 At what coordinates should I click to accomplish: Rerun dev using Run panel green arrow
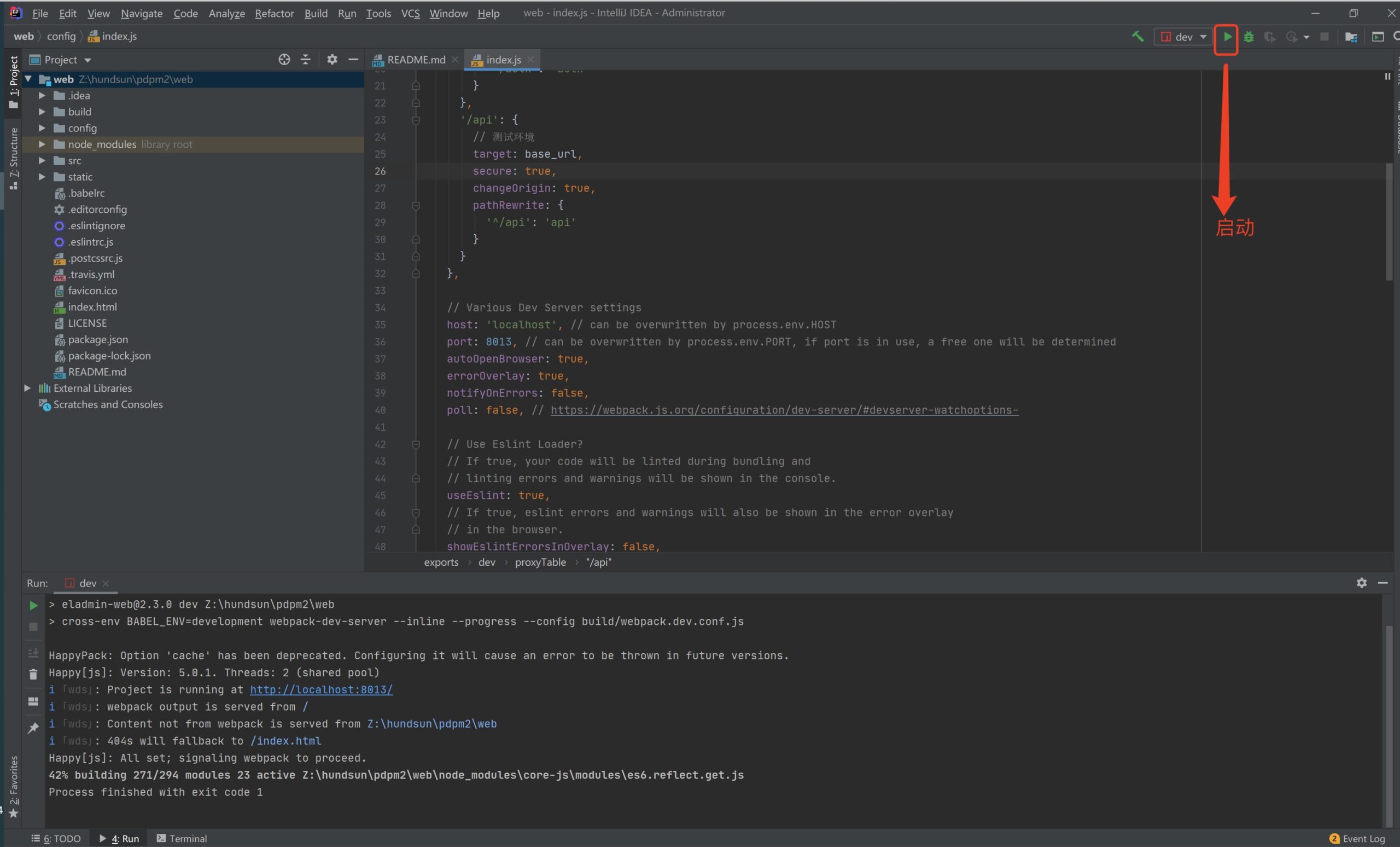pyautogui.click(x=33, y=605)
